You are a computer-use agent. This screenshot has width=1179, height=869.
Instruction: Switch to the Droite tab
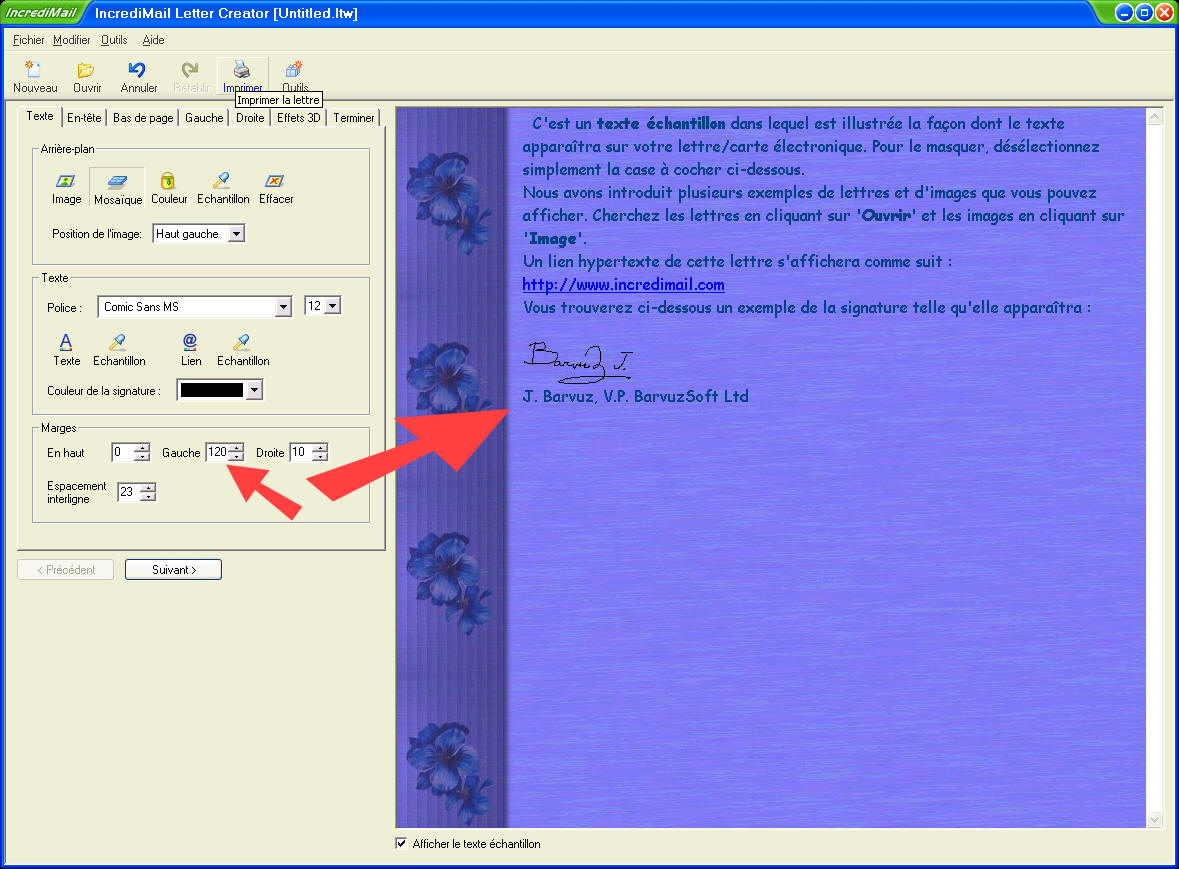[x=250, y=118]
